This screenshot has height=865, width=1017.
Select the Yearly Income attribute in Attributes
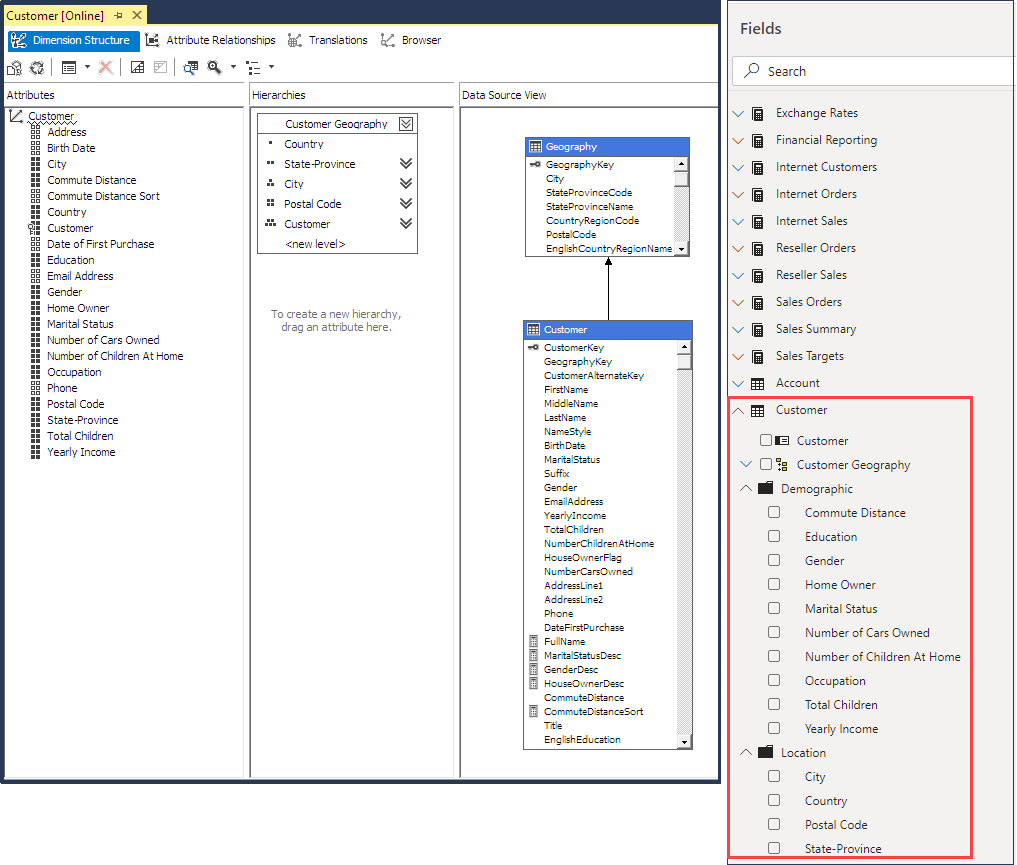[81, 453]
